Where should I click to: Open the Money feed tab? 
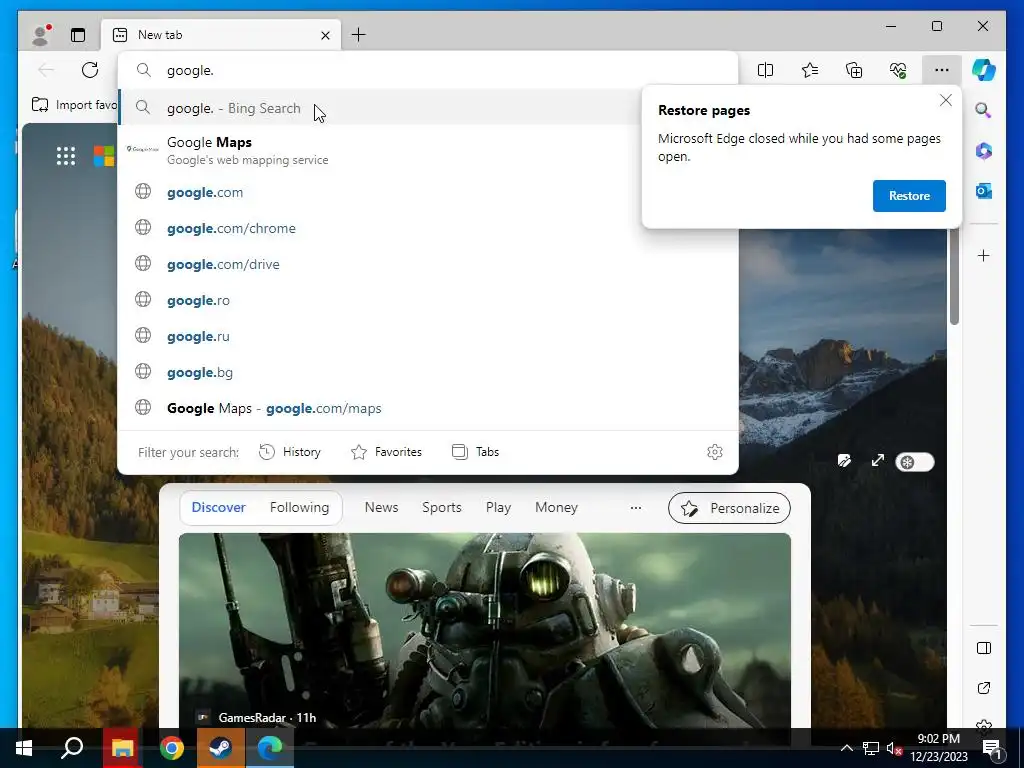click(556, 507)
